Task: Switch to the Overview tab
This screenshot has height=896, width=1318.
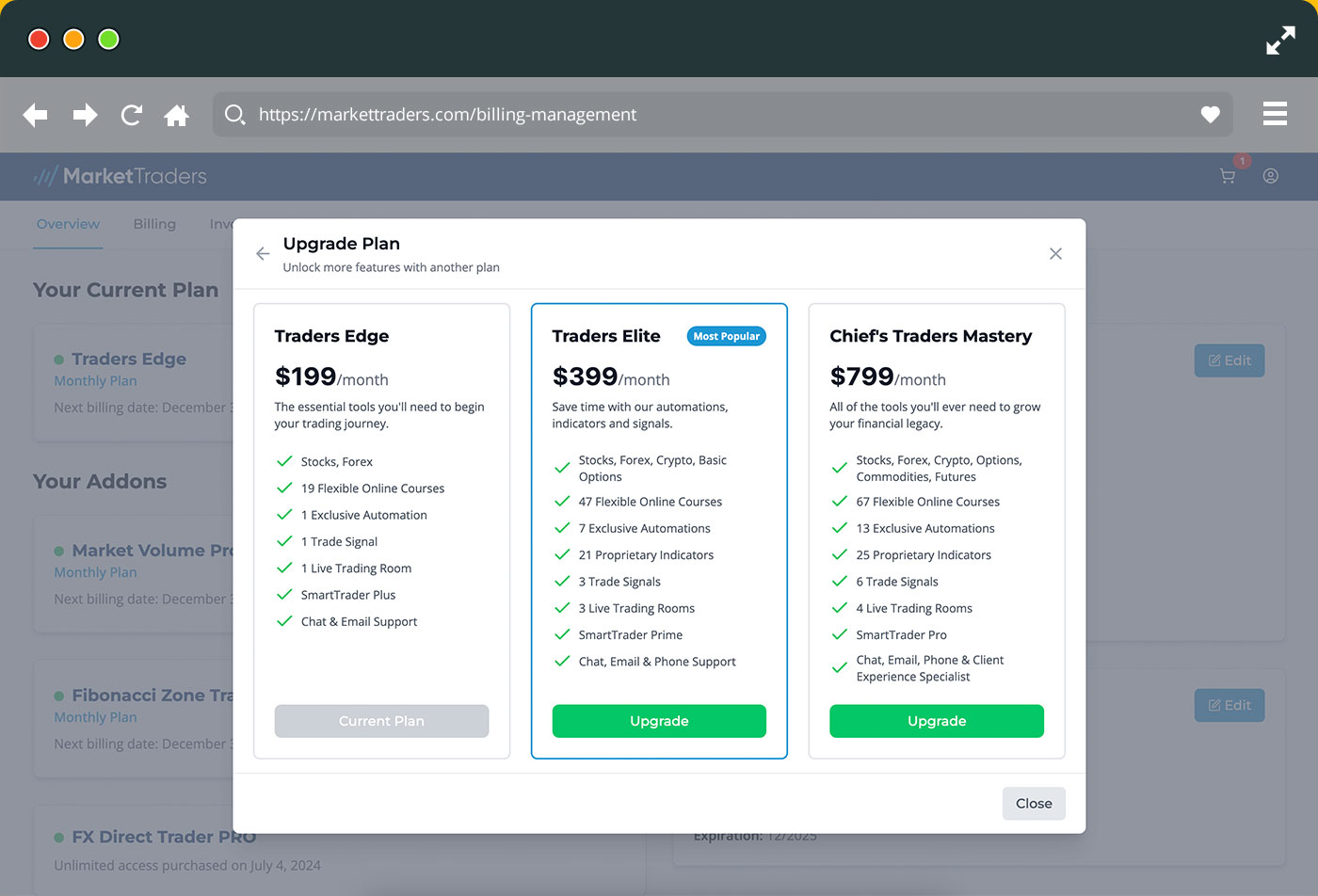Action: tap(68, 224)
